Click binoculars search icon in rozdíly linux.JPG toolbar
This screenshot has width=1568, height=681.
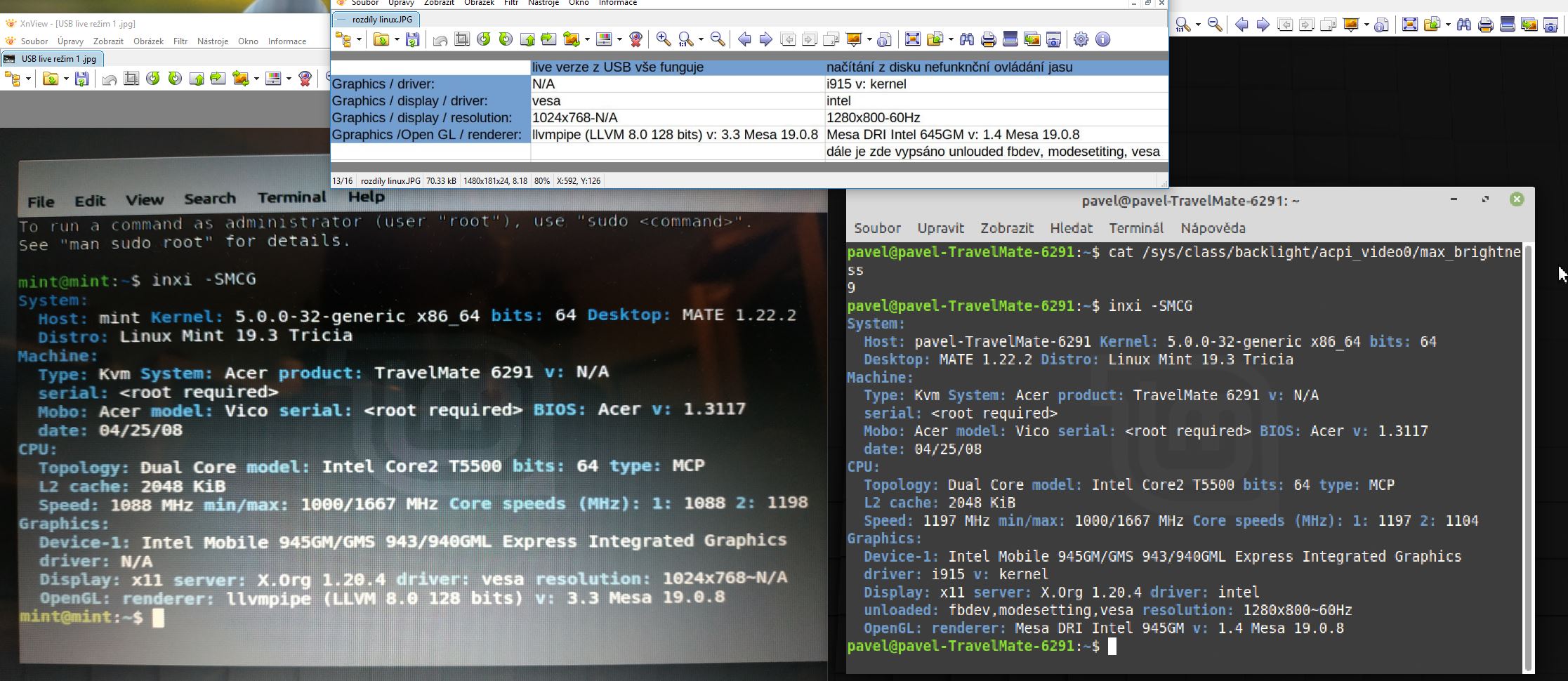click(967, 39)
